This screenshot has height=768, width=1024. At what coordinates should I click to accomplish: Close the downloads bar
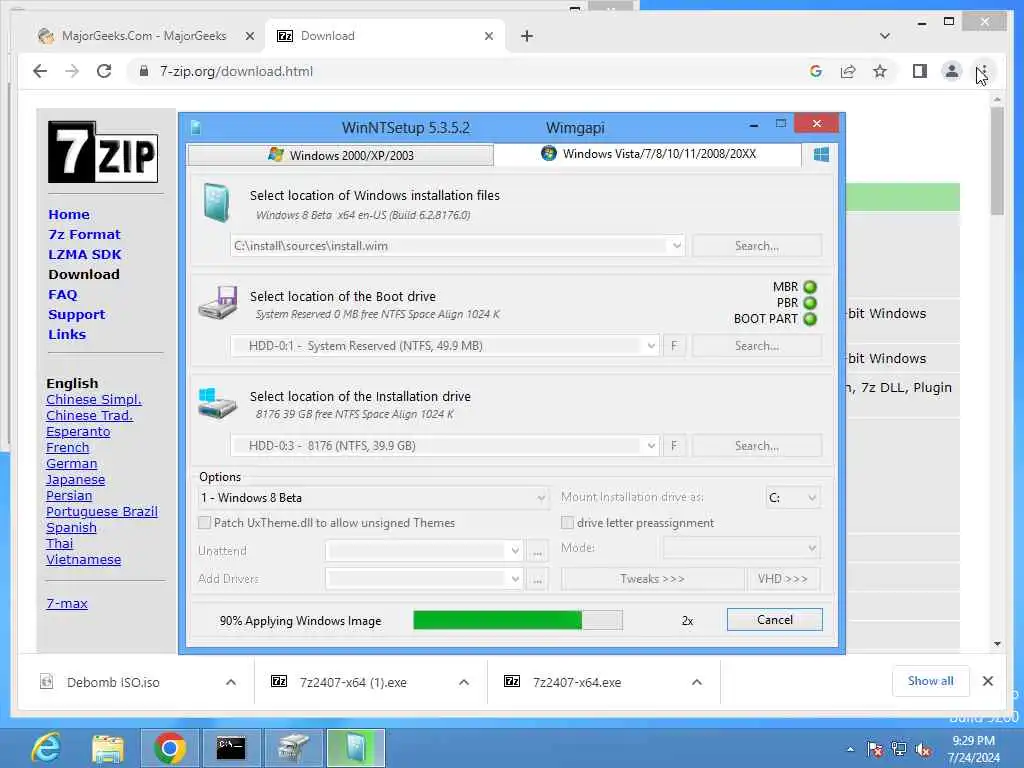click(x=987, y=681)
